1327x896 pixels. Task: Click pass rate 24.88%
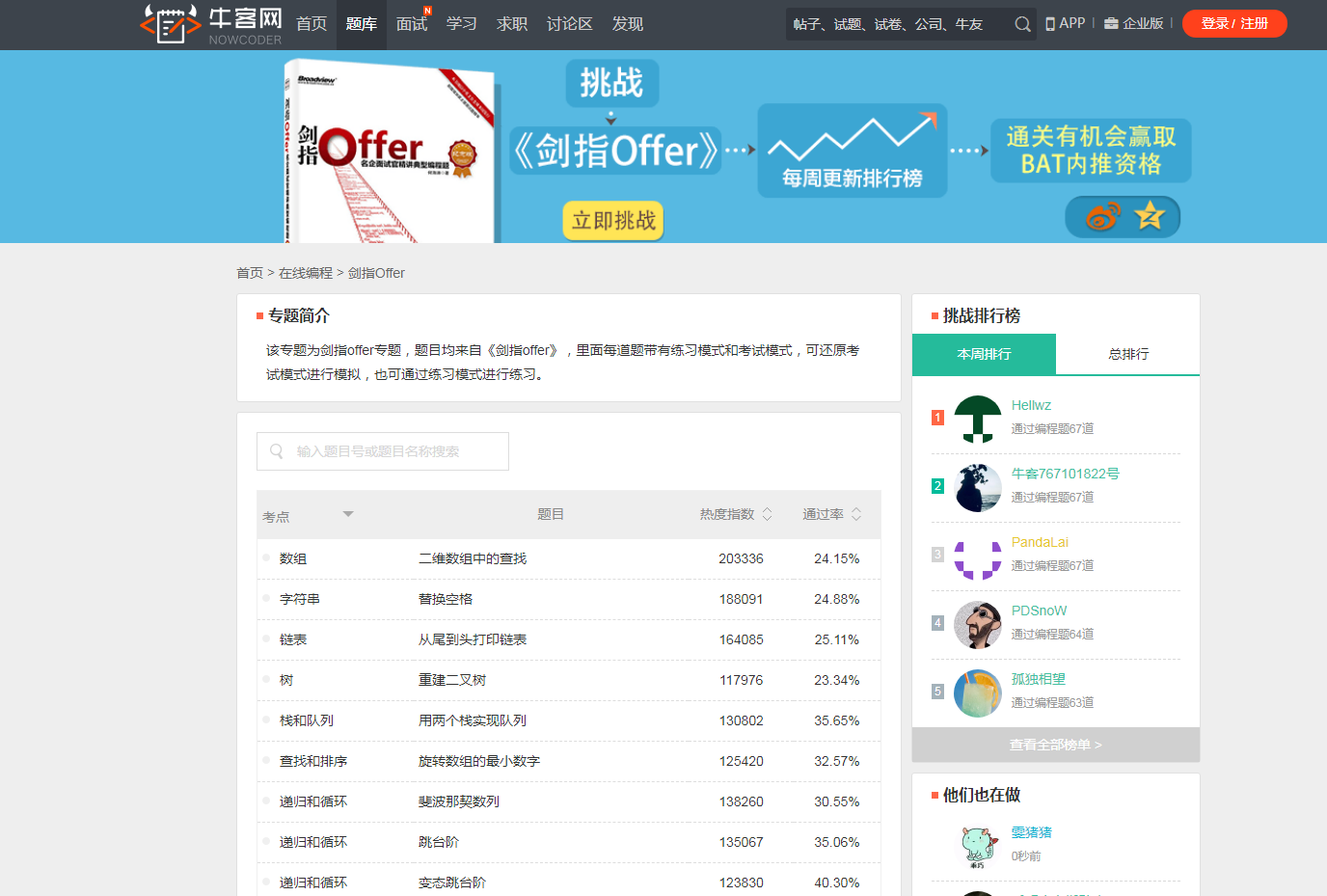tap(836, 599)
